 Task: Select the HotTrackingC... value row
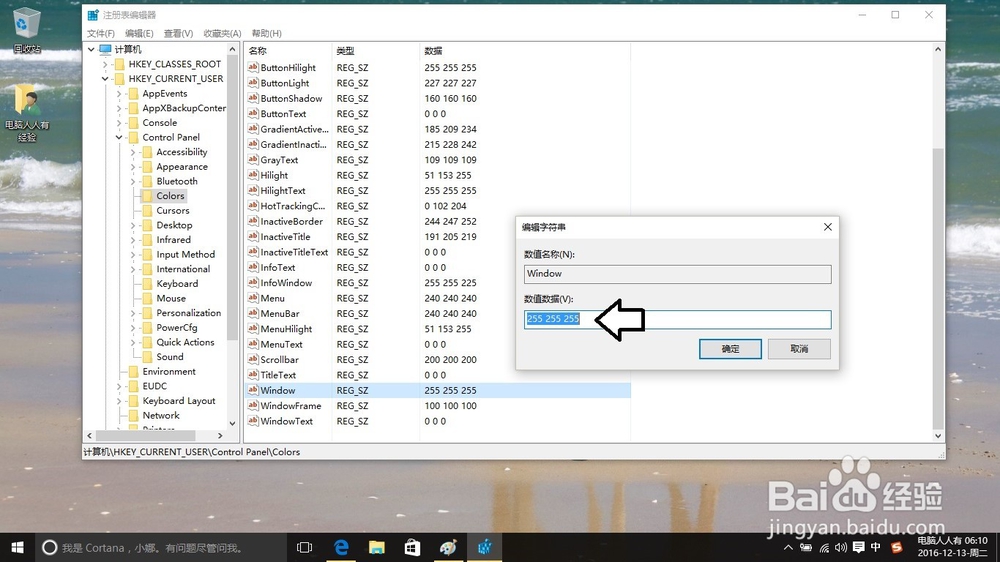pos(438,206)
